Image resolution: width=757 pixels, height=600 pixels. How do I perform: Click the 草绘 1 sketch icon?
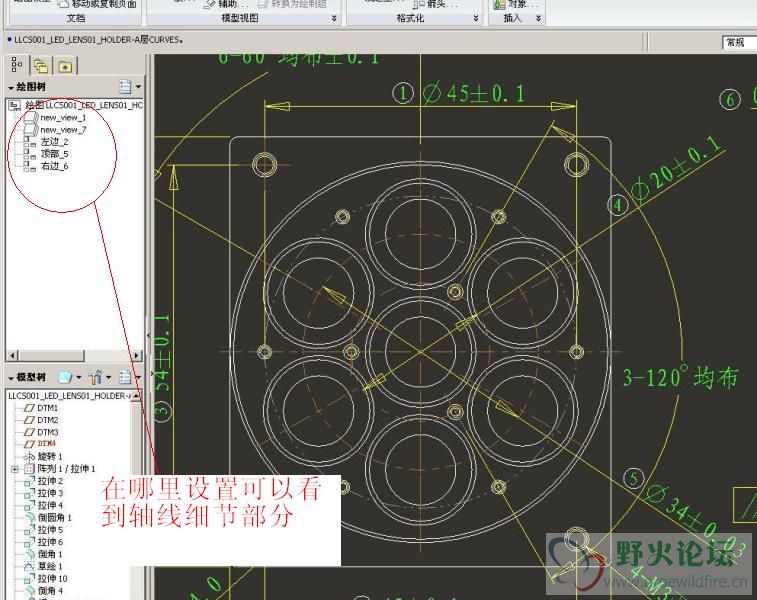pyautogui.click(x=29, y=566)
